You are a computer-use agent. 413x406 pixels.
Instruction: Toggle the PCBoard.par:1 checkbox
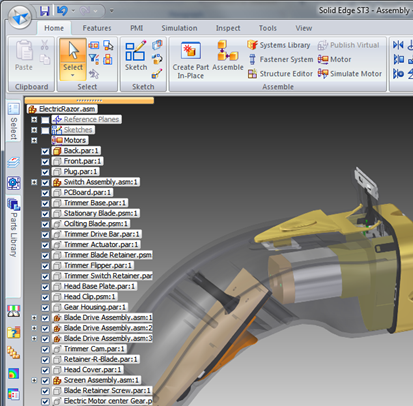[45, 193]
